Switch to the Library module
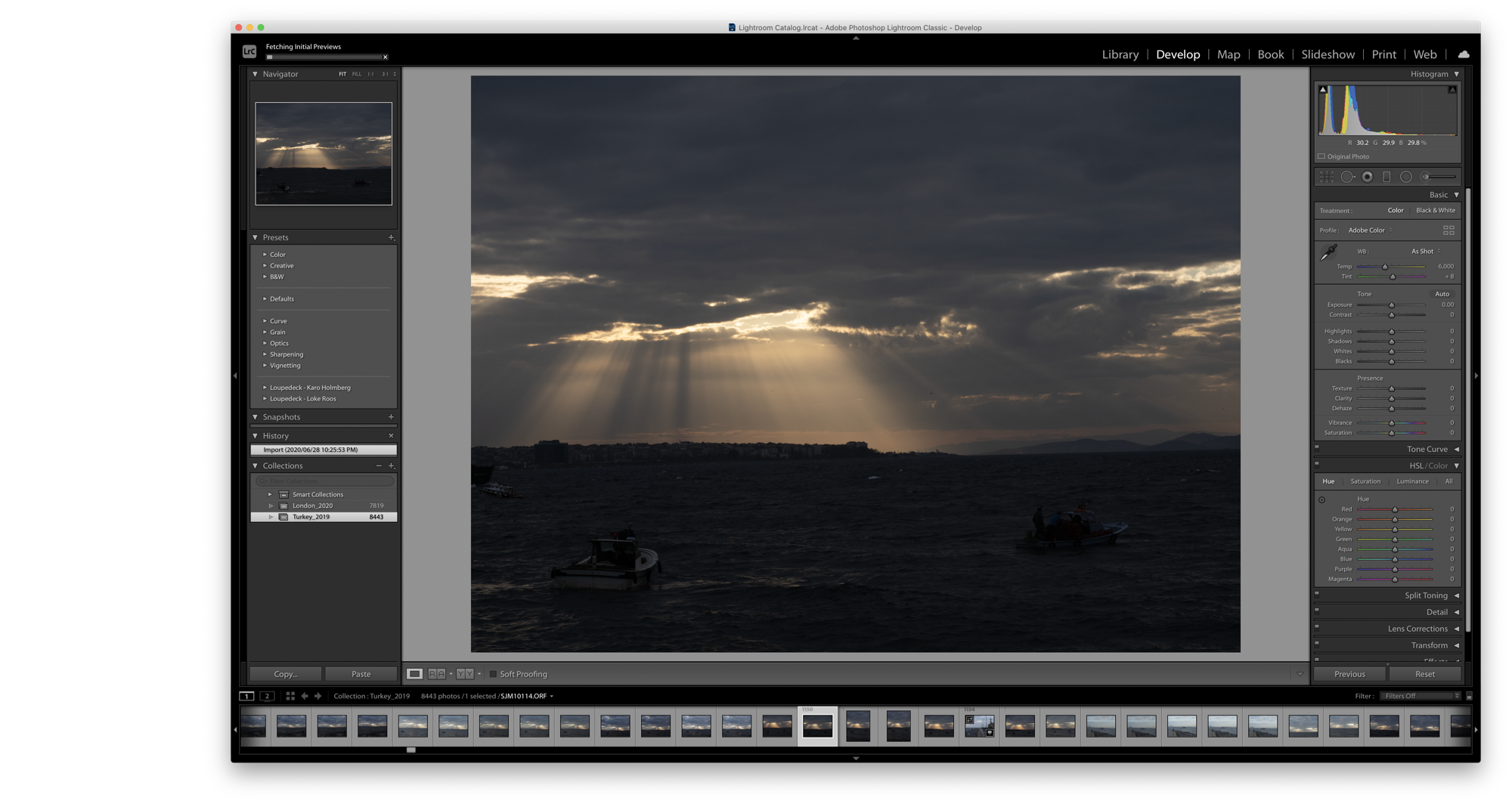The width and height of the screenshot is (1512, 804). click(x=1120, y=54)
